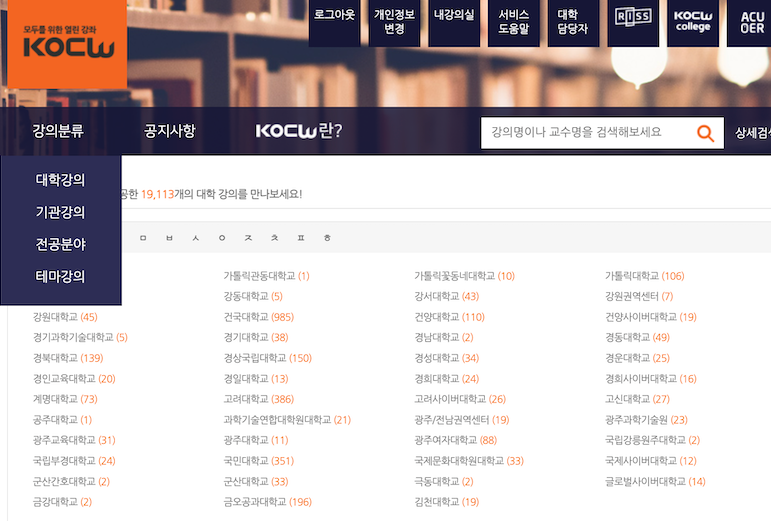This screenshot has width=771, height=523.
Task: Open 강서대학교 (43) lectures
Action: tap(446, 296)
